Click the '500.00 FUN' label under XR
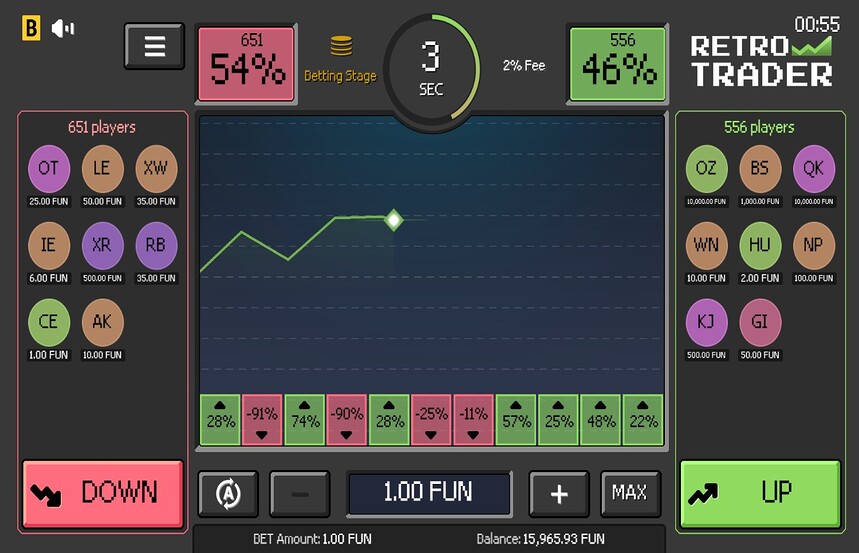This screenshot has width=859, height=553. click(x=102, y=278)
